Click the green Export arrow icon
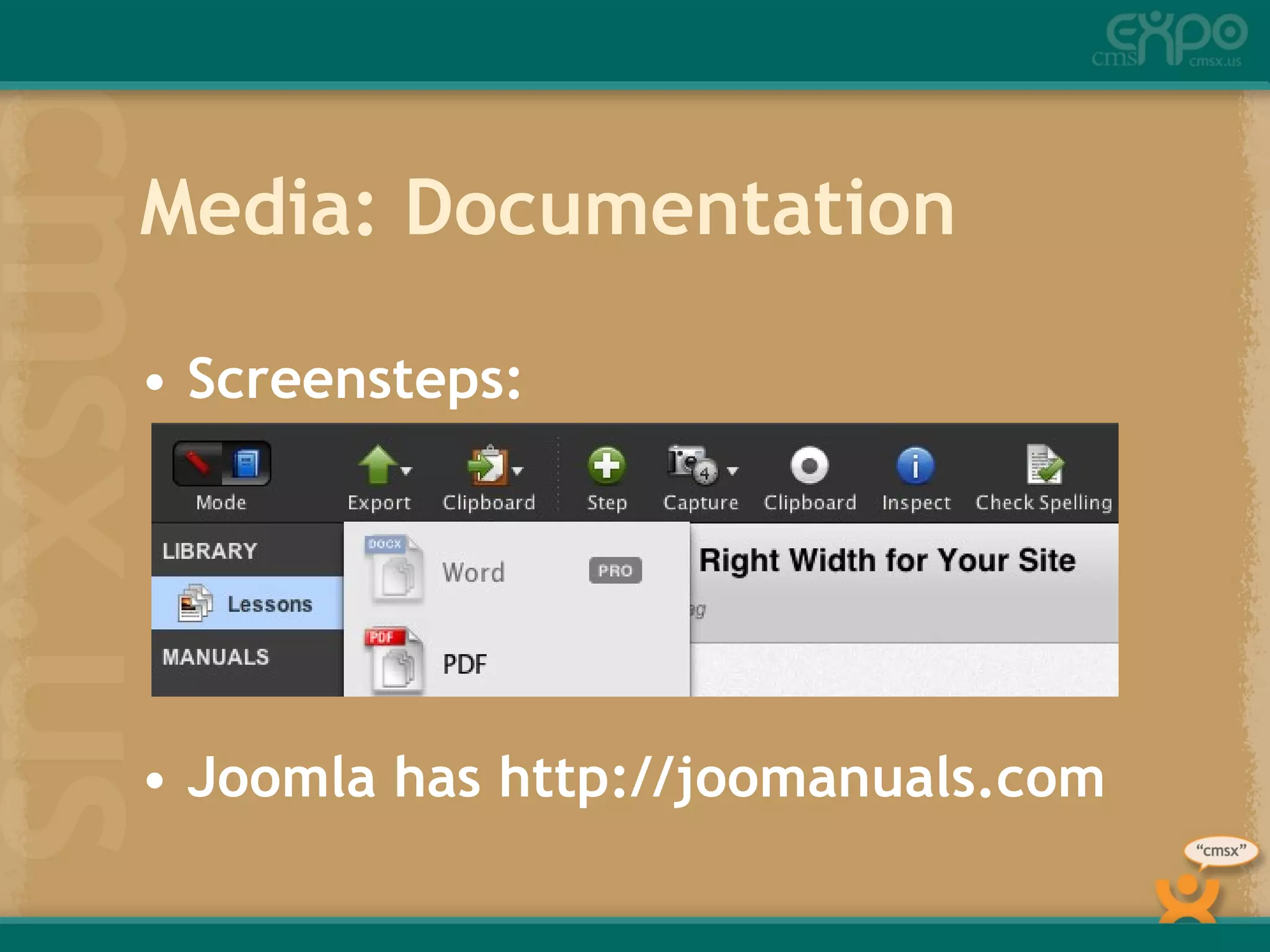 [x=378, y=465]
